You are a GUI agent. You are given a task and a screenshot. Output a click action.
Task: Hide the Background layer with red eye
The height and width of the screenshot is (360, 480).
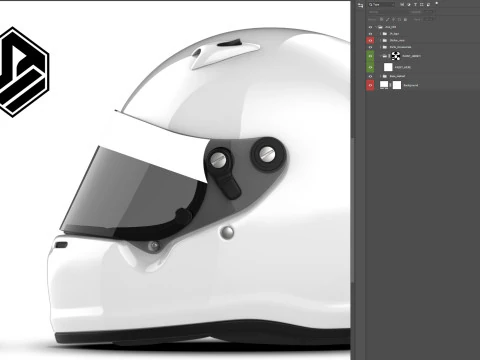pyautogui.click(x=370, y=85)
